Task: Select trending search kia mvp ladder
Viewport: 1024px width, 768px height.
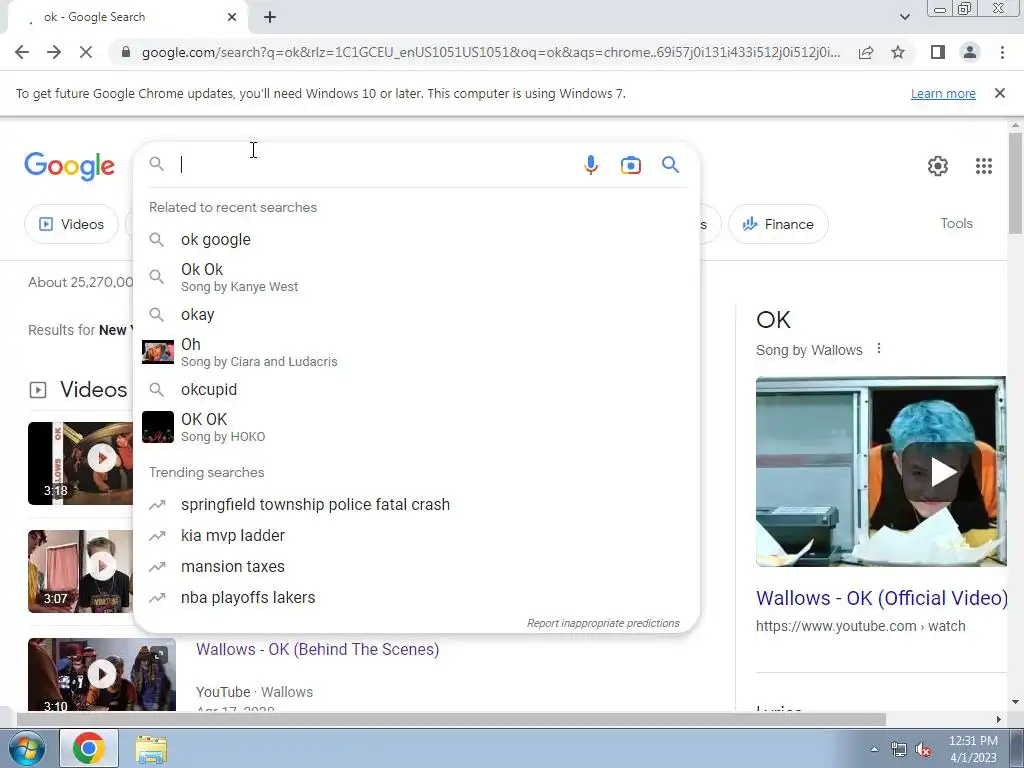Action: 416,536
